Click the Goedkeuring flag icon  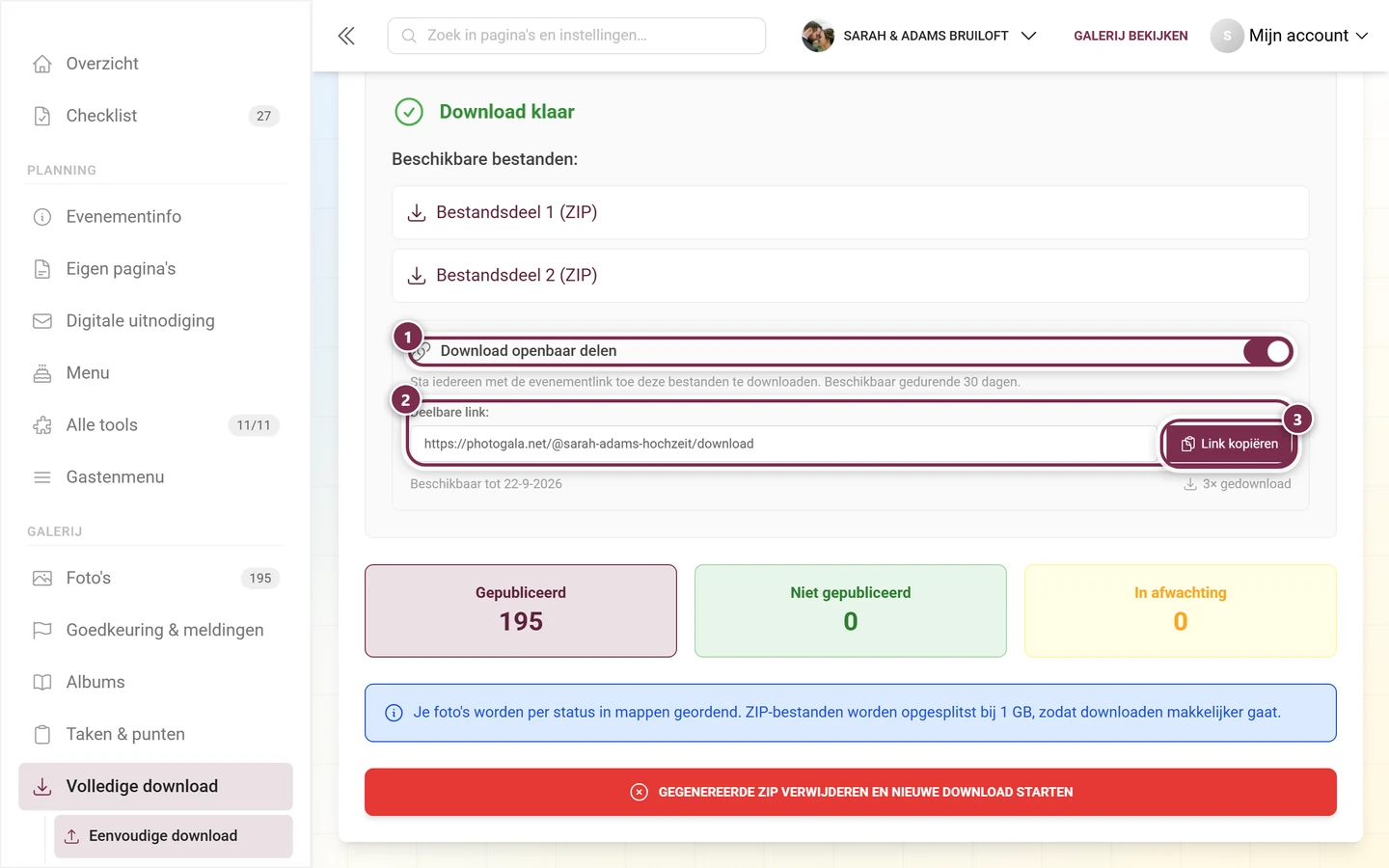pos(42,631)
